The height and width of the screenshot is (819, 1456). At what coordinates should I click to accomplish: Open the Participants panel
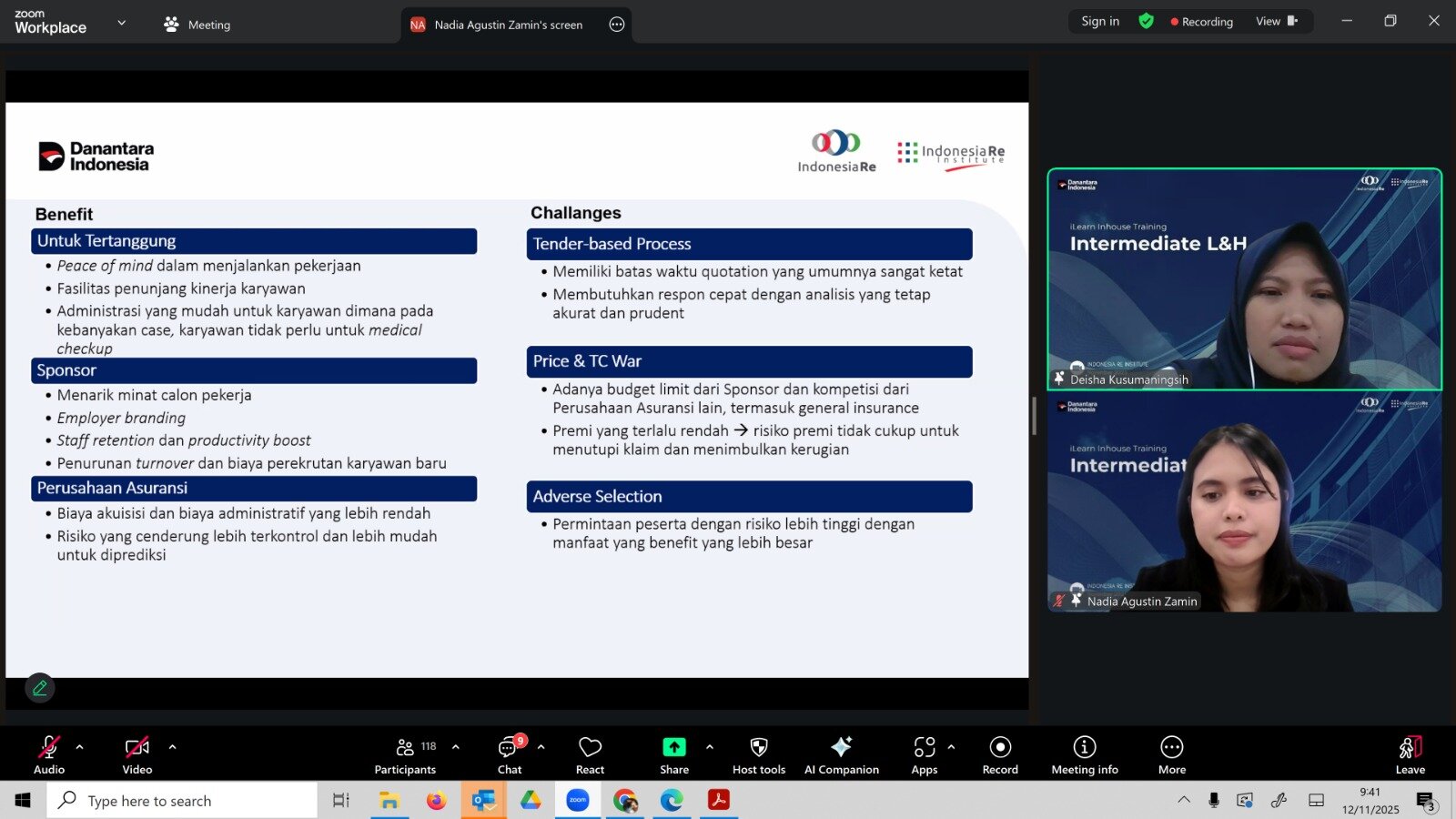[405, 755]
